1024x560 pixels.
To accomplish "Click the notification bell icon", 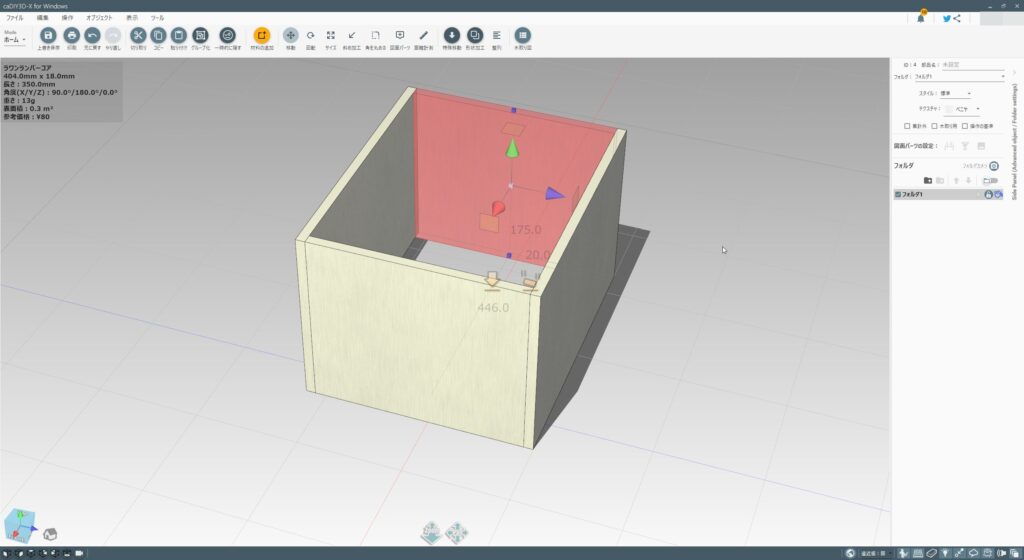I will 921,18.
